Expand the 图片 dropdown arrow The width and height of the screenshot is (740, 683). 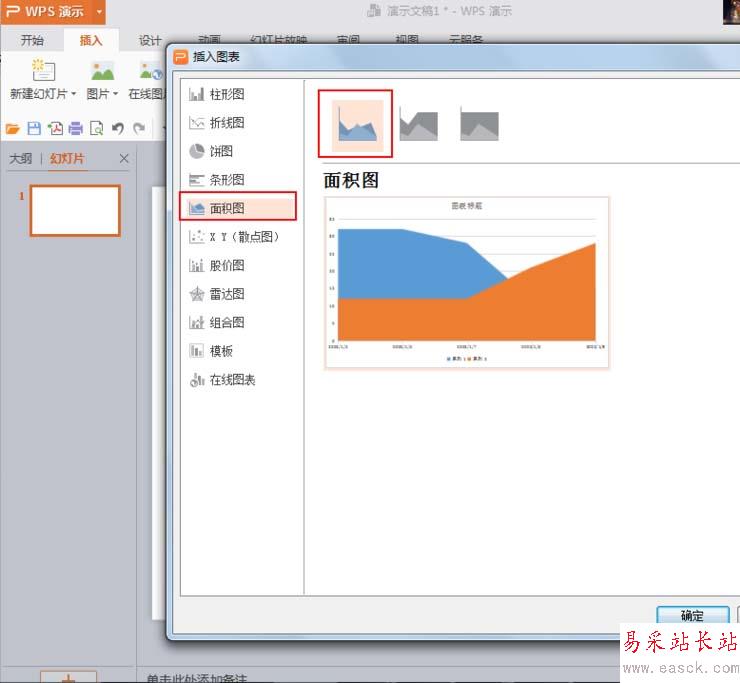115,94
